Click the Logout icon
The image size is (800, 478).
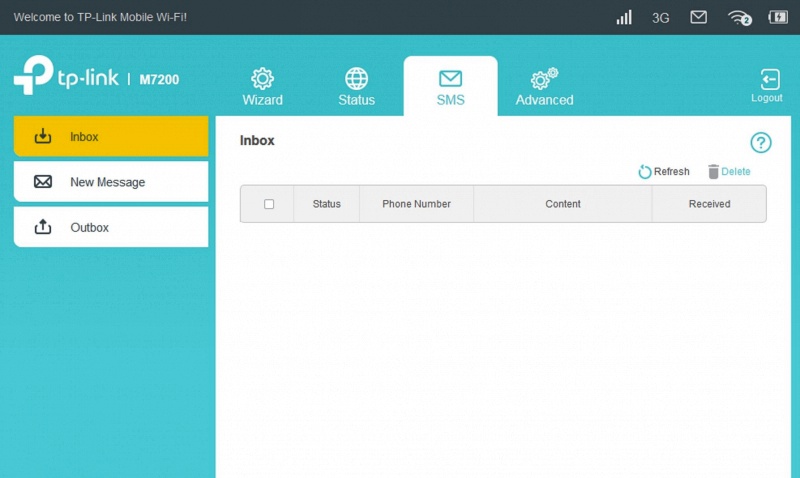pos(768,84)
